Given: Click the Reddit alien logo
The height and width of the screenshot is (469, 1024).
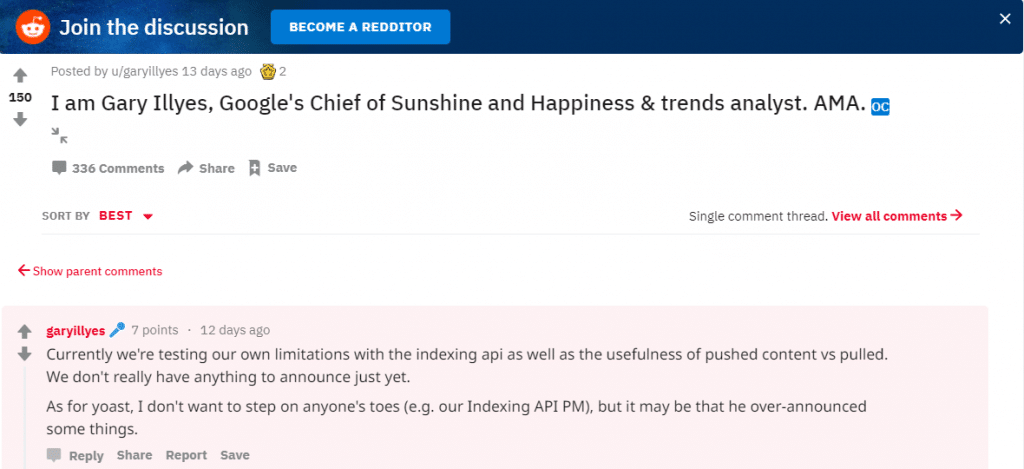Looking at the screenshot, I should click(x=33, y=27).
